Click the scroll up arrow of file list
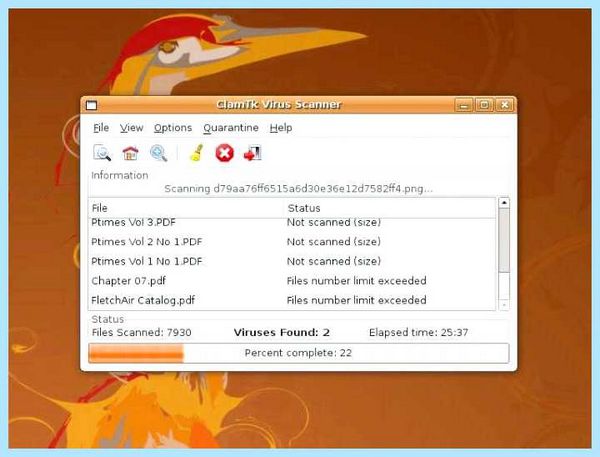 504,202
